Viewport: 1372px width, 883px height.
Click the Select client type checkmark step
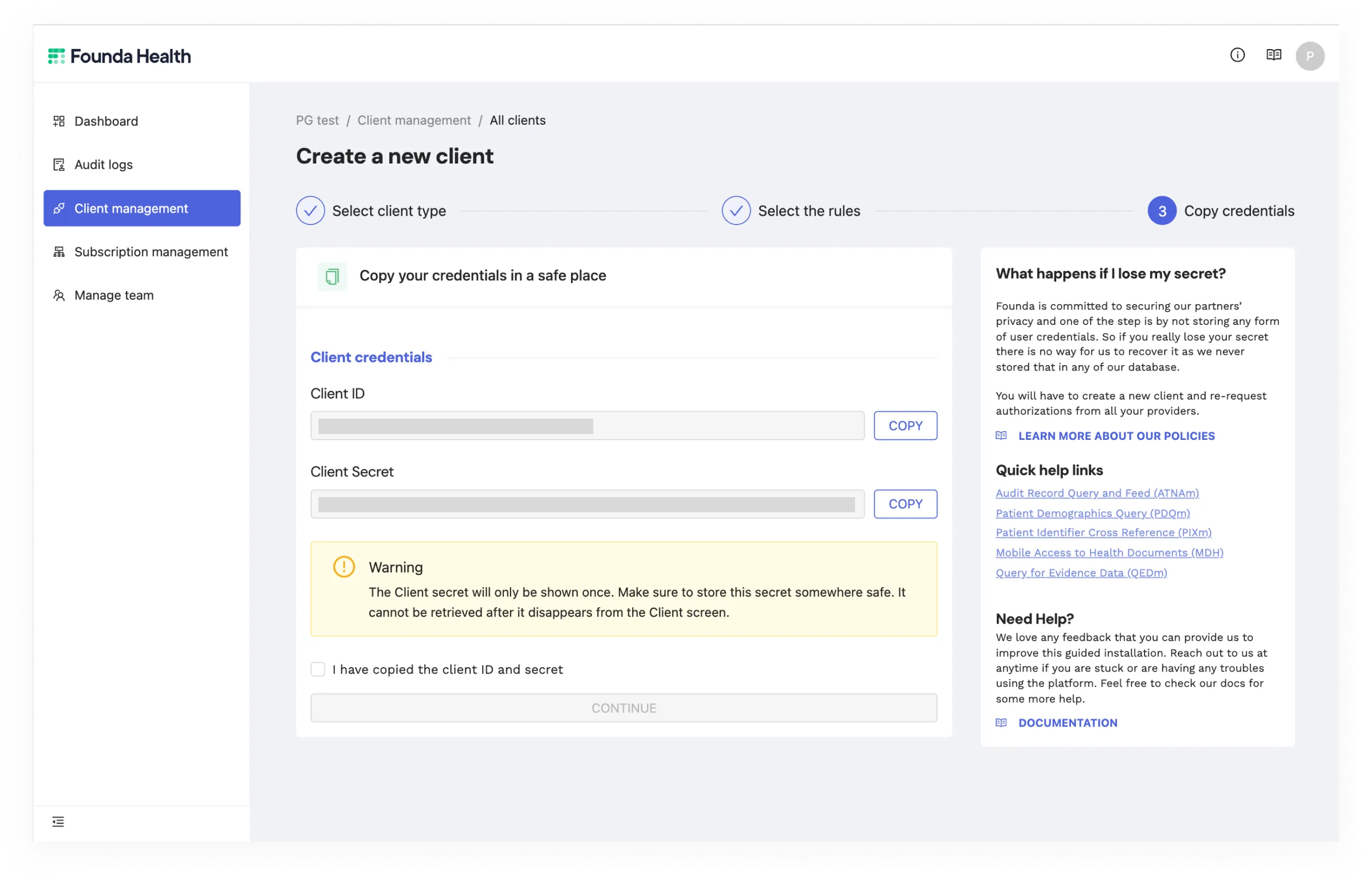pos(310,210)
